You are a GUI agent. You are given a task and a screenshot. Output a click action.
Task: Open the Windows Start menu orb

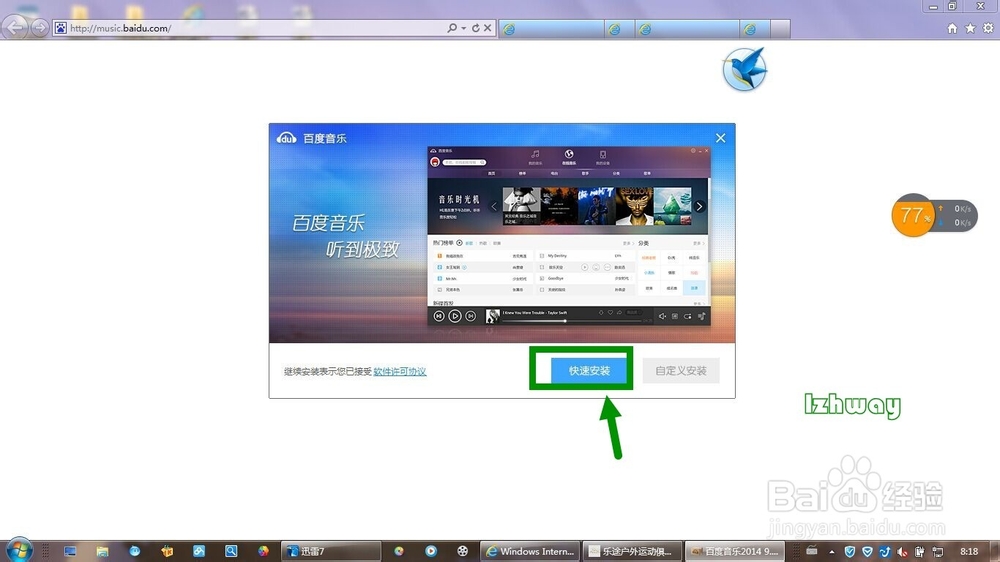coord(19,550)
